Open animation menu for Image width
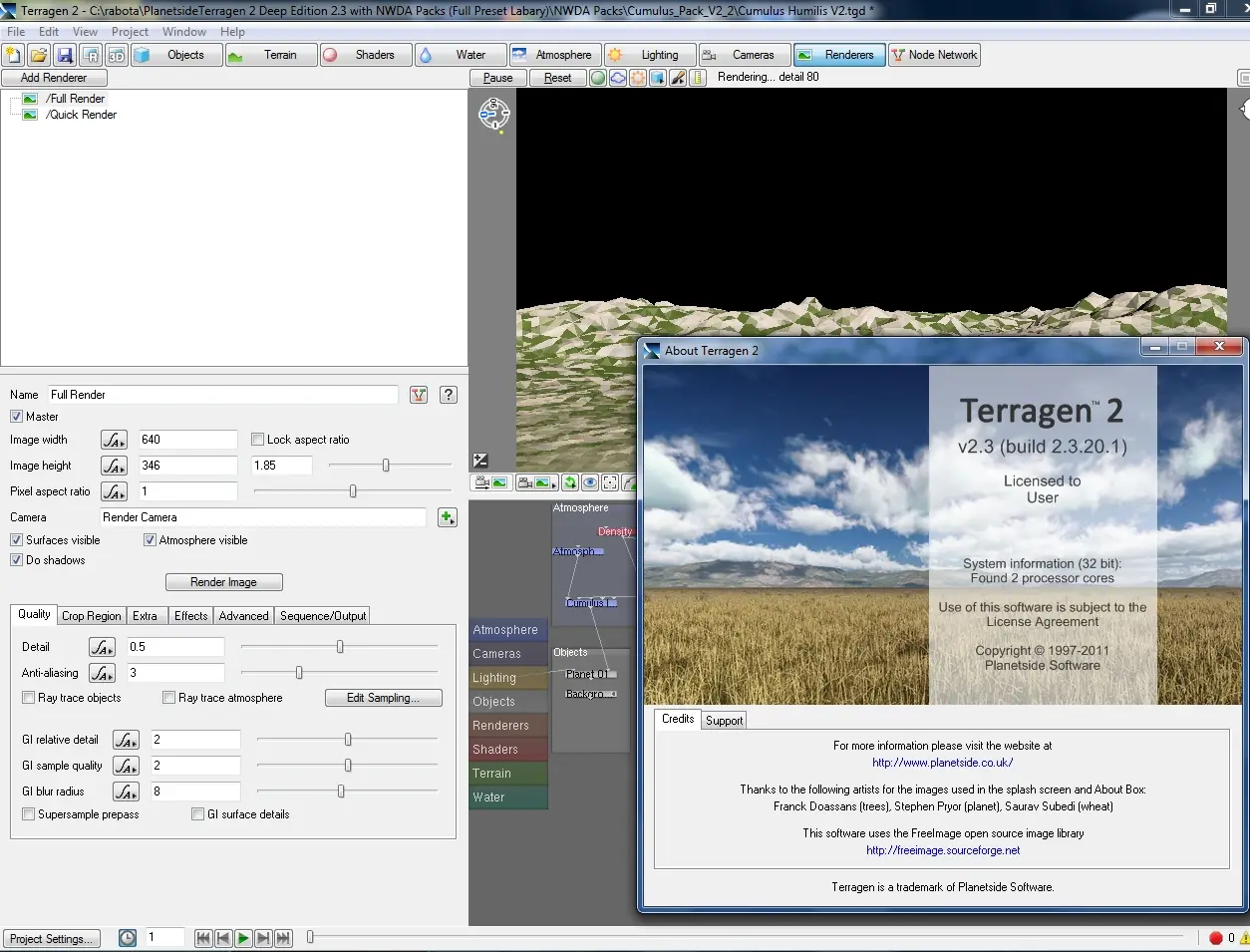 [114, 440]
